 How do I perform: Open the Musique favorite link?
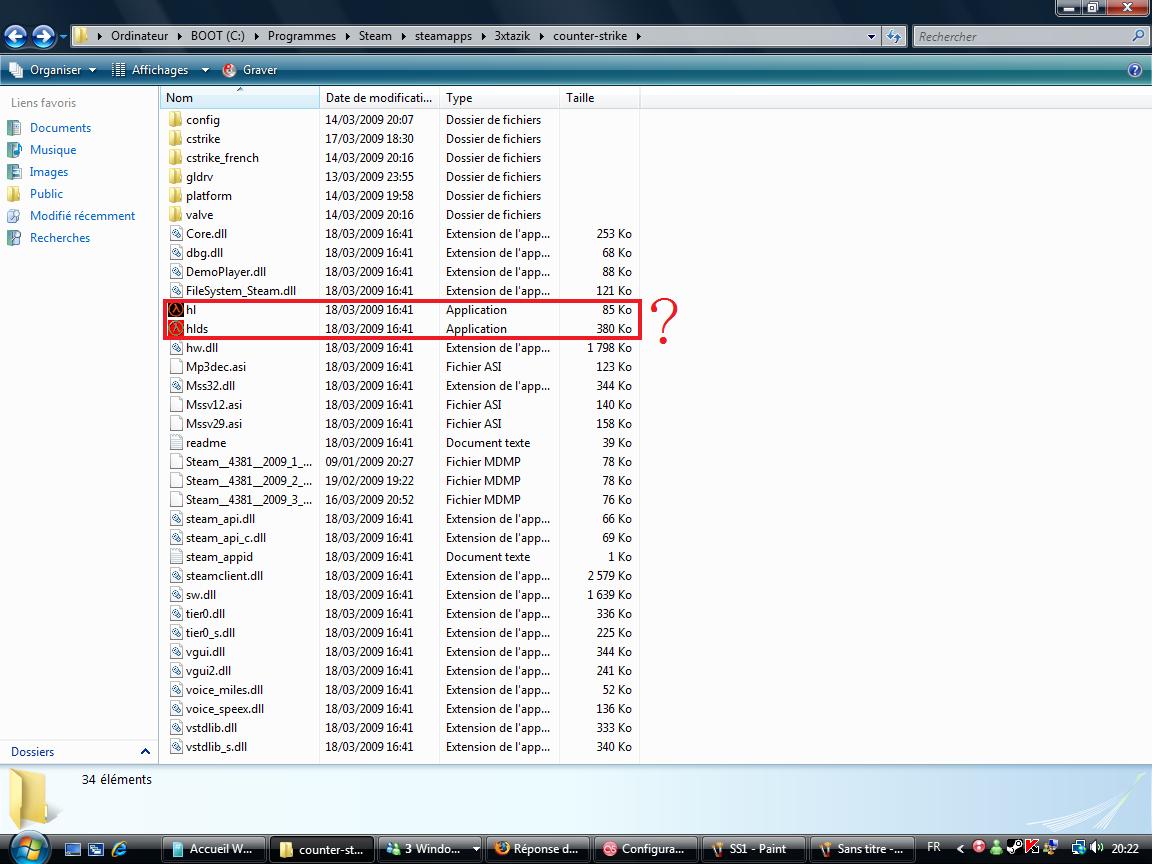pyautogui.click(x=52, y=150)
